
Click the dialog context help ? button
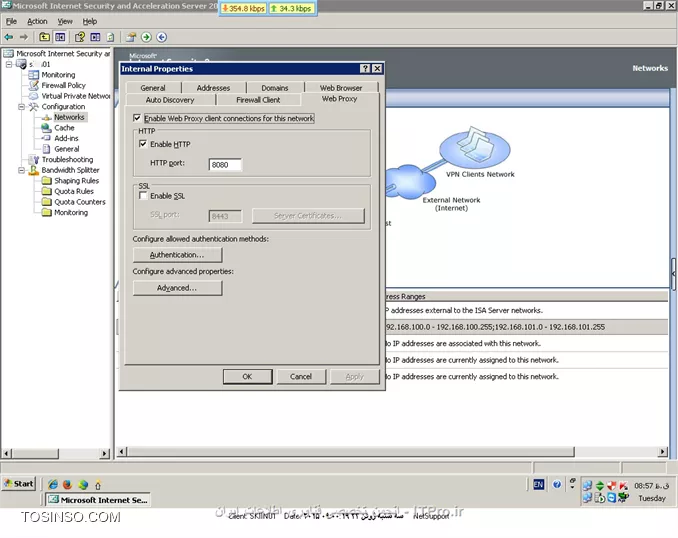pyautogui.click(x=365, y=68)
